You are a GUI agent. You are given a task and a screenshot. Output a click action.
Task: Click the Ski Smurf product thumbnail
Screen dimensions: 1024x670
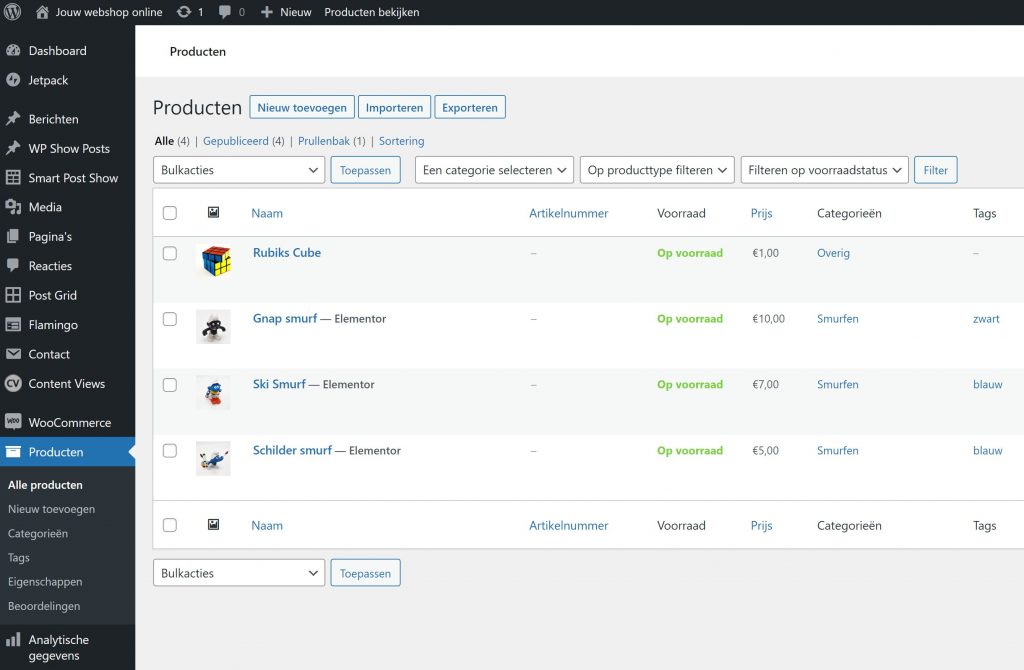click(213, 392)
